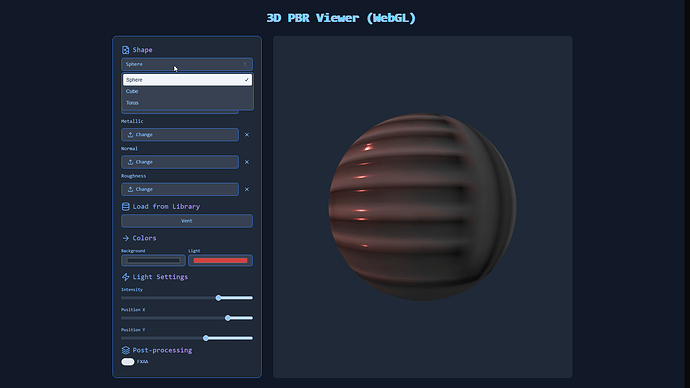690x388 pixels.
Task: Click the Position X slider handle
Action: click(228, 318)
